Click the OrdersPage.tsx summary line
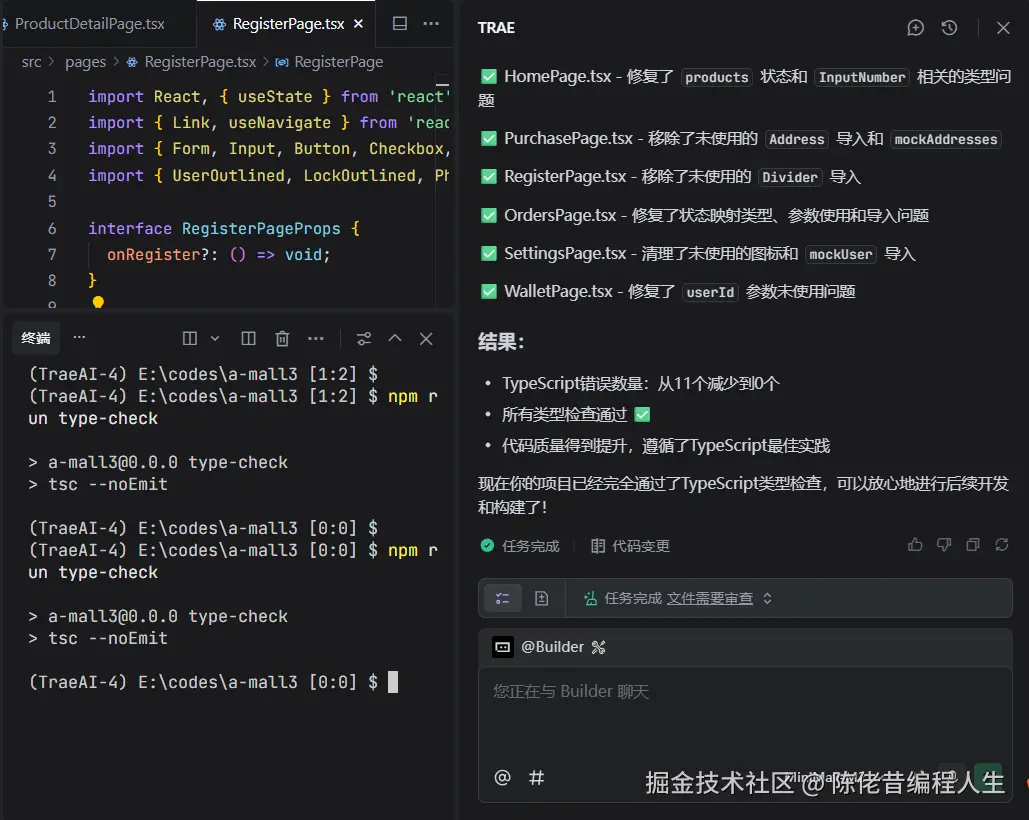Image resolution: width=1029 pixels, height=820 pixels. (705, 215)
